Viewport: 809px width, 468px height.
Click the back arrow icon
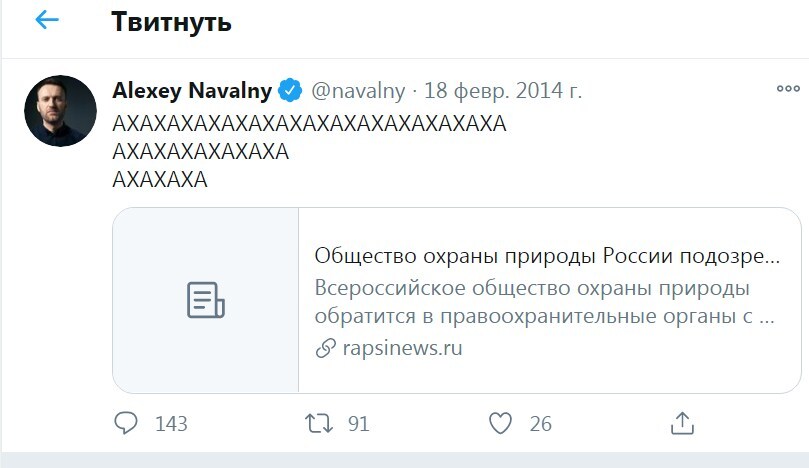point(47,21)
